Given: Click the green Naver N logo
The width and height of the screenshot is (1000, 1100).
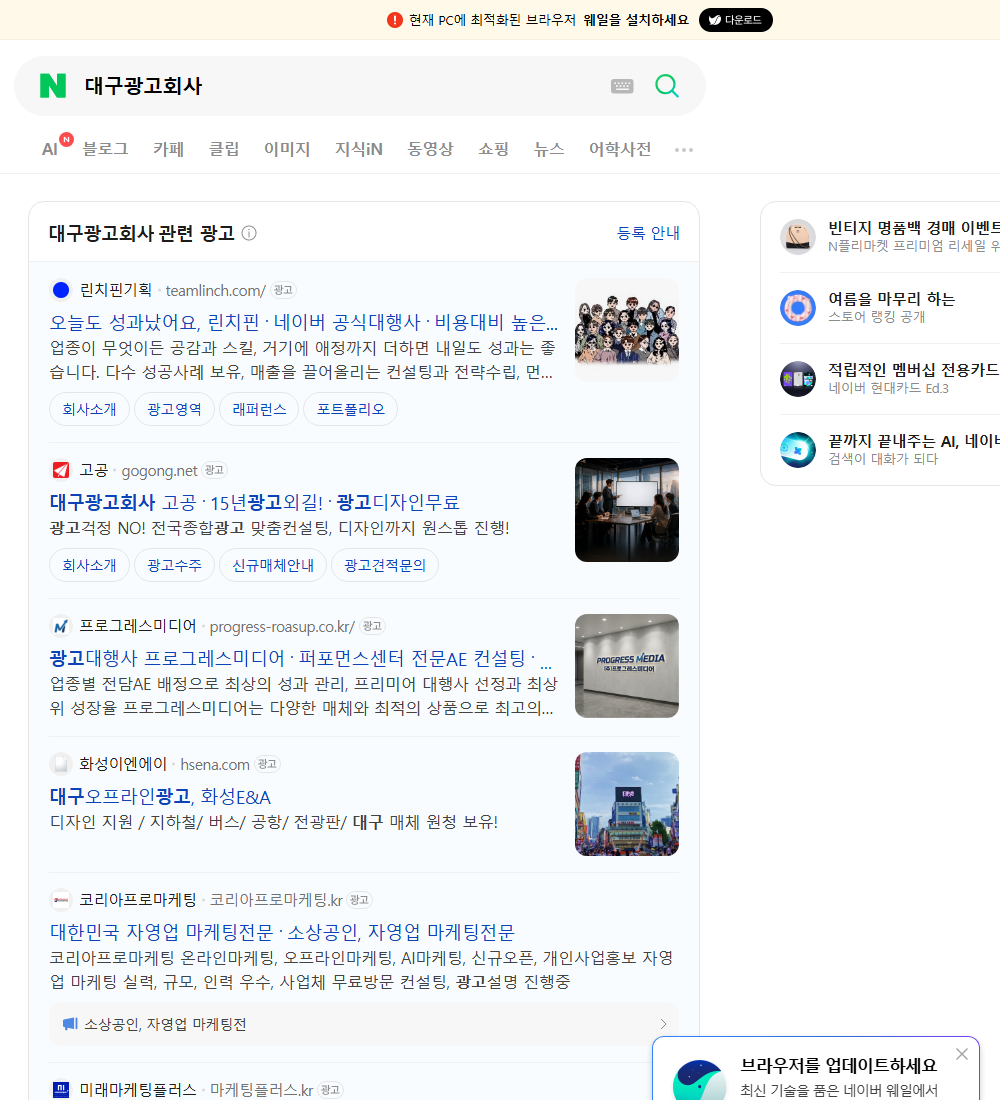Looking at the screenshot, I should pyautogui.click(x=53, y=86).
